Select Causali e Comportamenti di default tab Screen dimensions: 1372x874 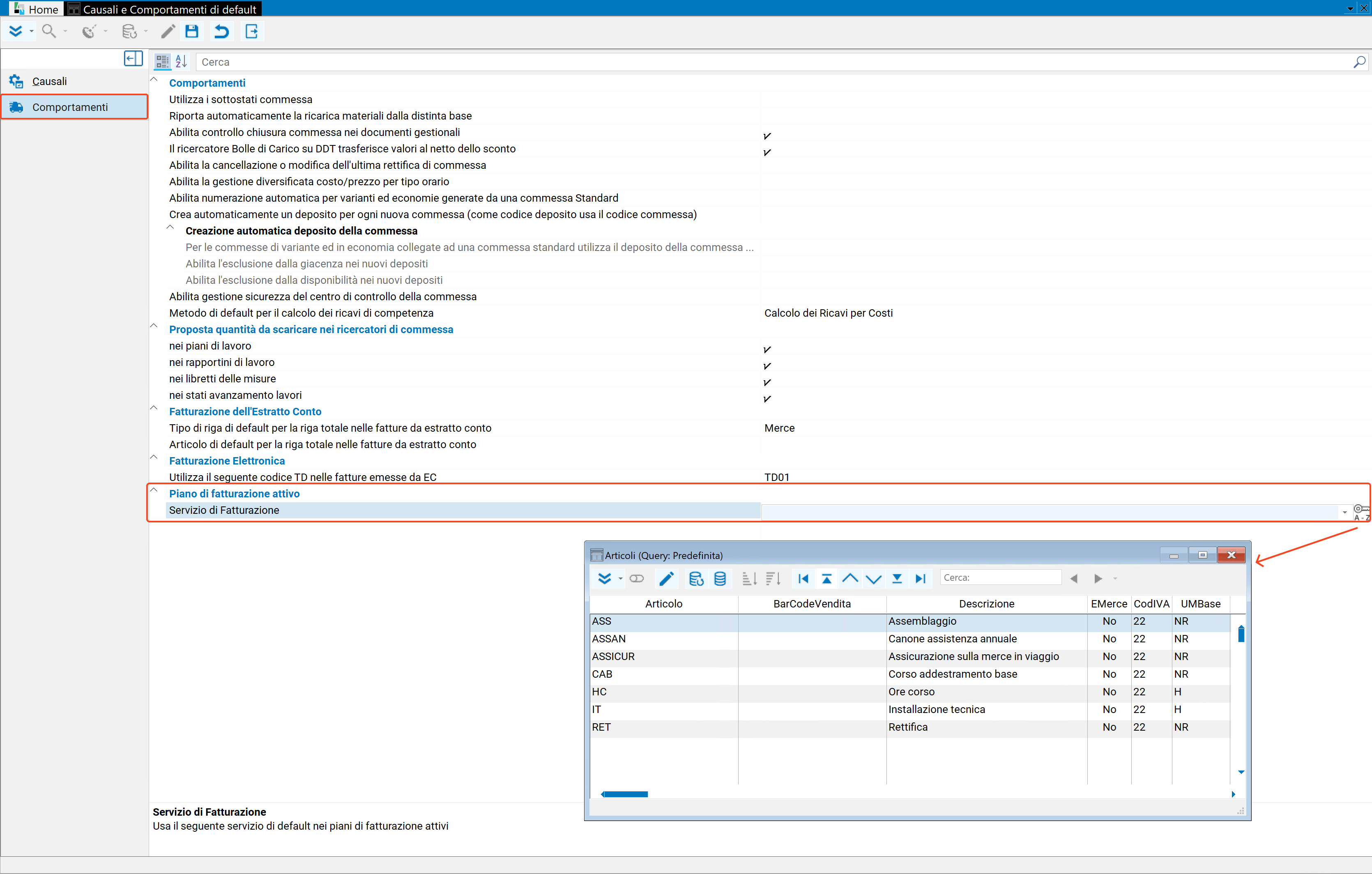coord(162,9)
